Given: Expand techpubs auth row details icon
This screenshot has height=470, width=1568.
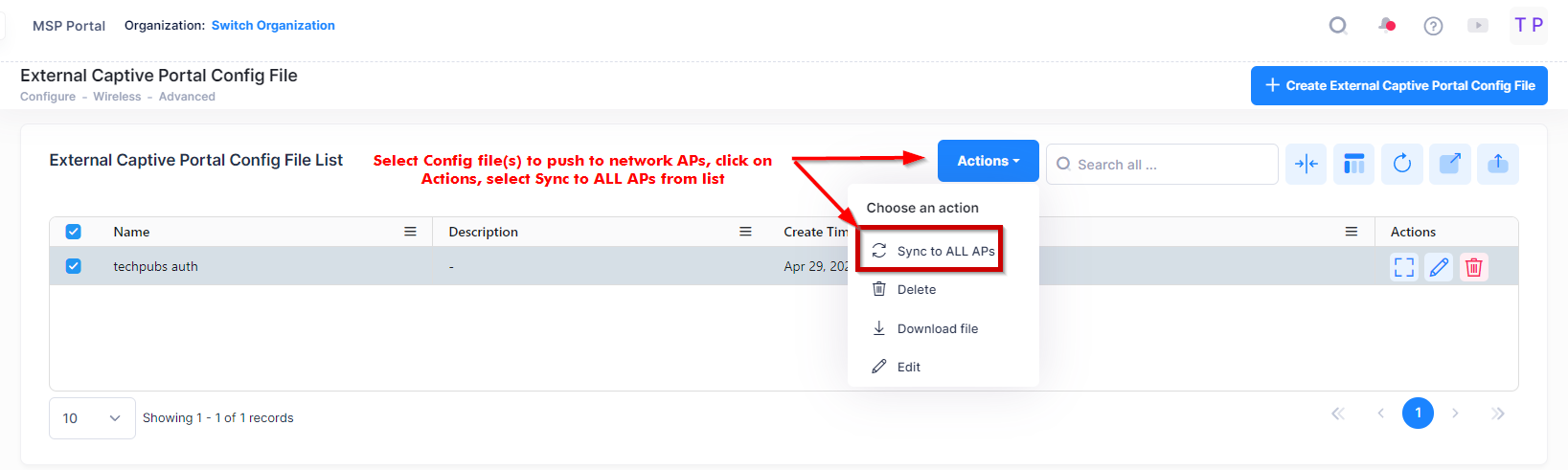Looking at the screenshot, I should [x=1403, y=267].
